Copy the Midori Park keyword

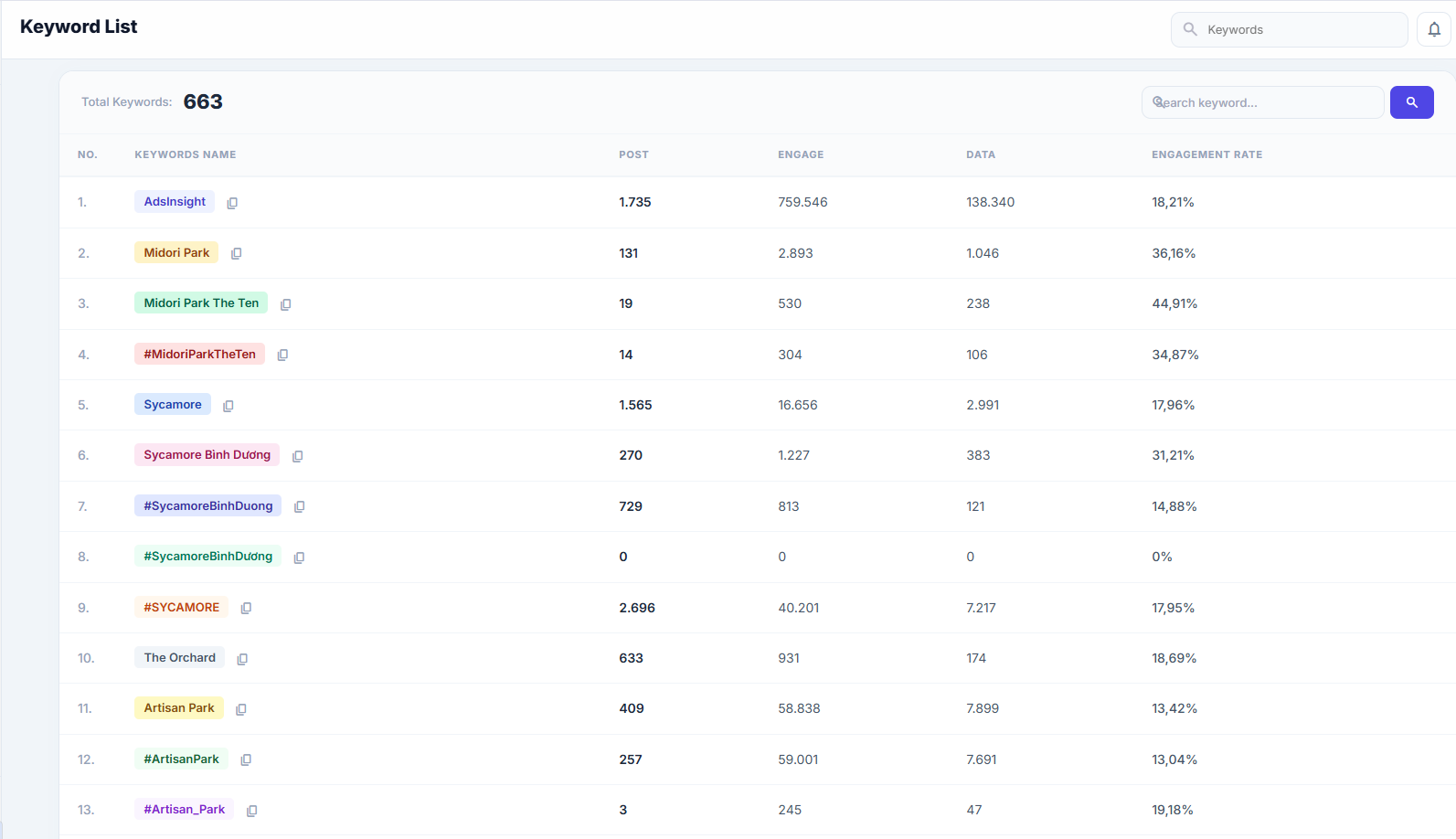236,253
